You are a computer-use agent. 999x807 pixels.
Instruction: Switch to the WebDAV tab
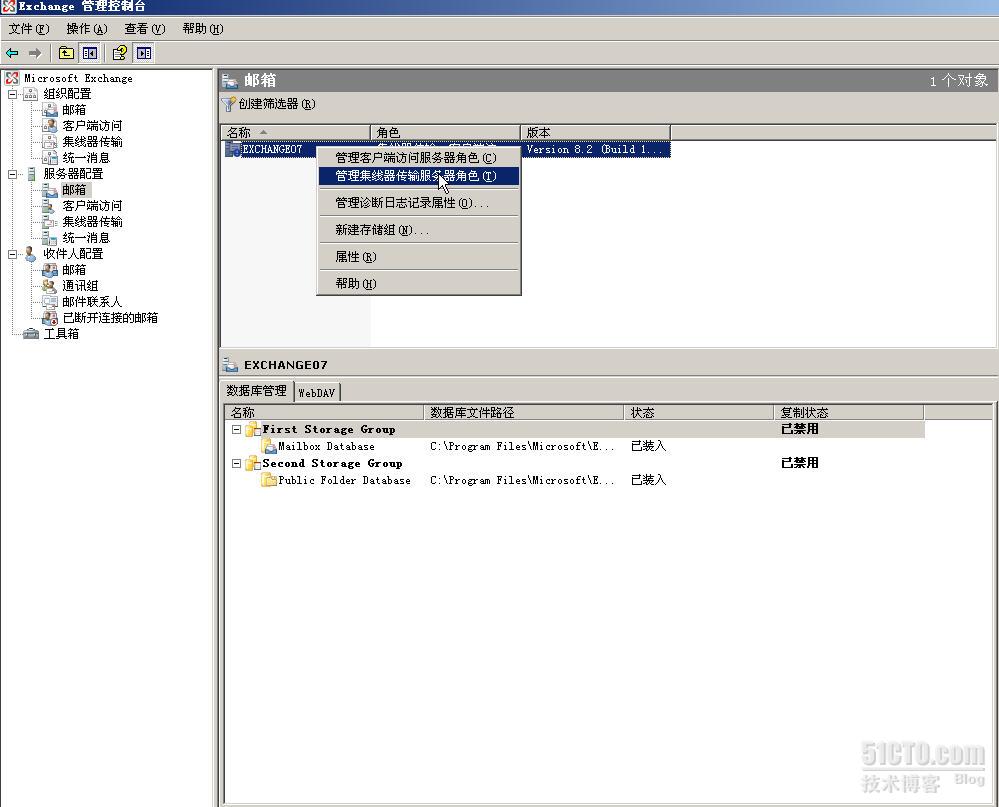coord(317,393)
